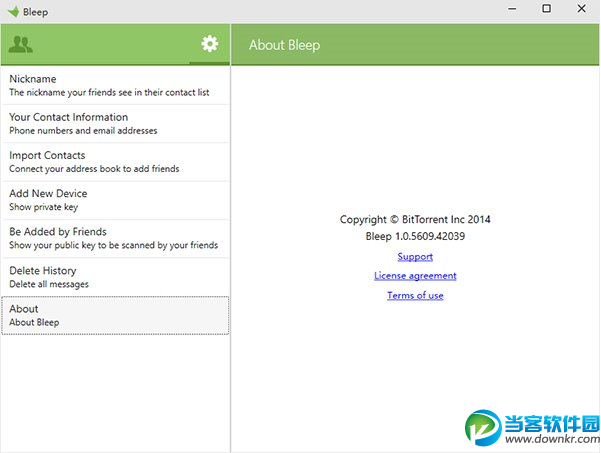Screen dimensions: 601x453
Task: Open Import Contacts option
Action: (x=115, y=162)
